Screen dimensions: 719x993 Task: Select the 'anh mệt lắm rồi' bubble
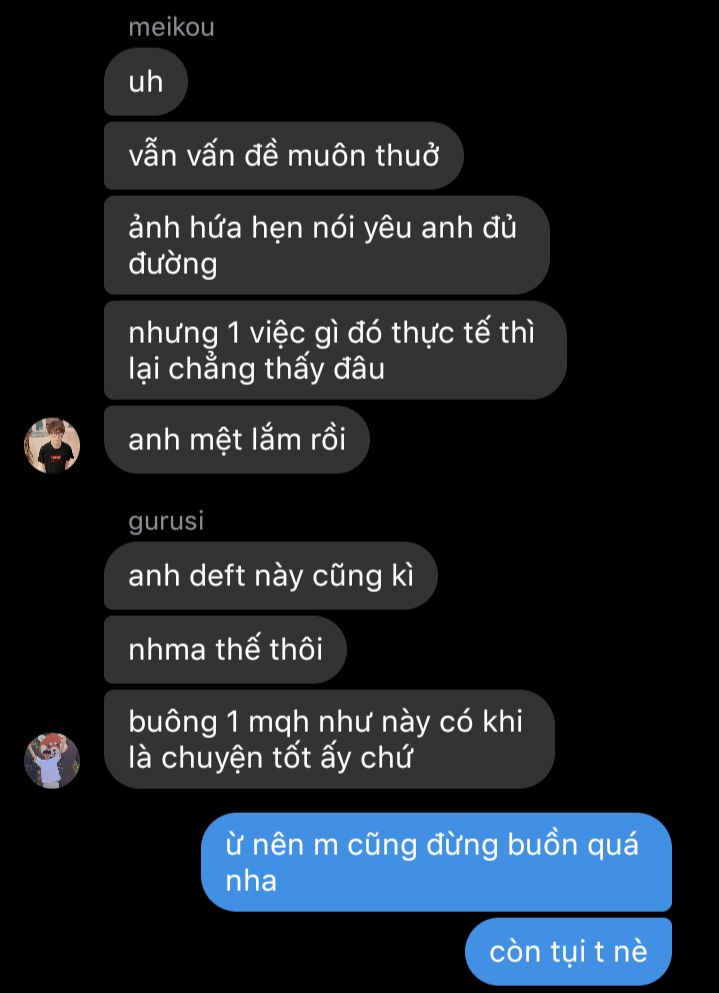coord(237,440)
